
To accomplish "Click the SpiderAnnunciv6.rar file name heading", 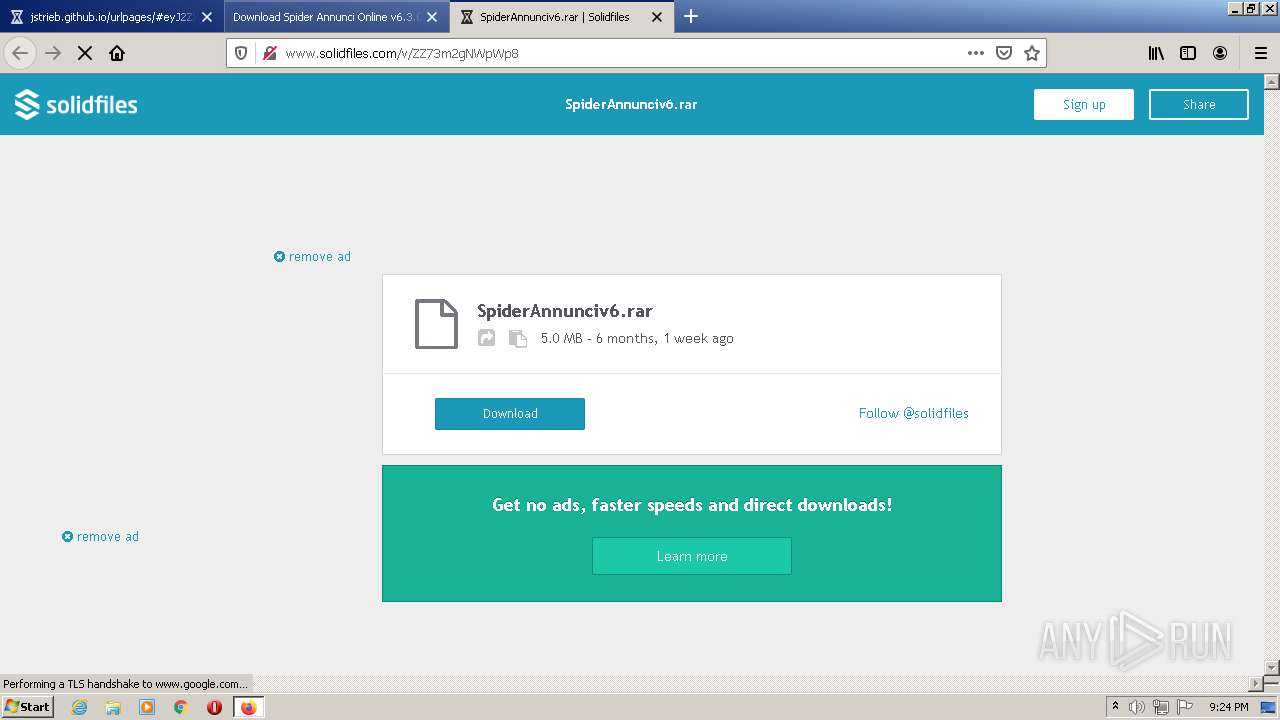I will (x=565, y=311).
